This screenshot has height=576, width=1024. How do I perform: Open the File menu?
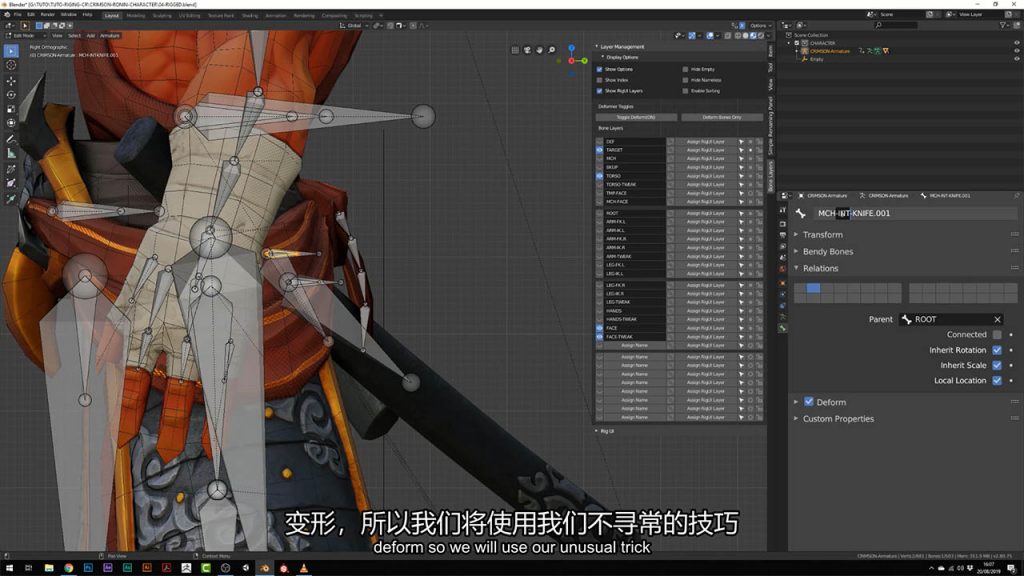pyautogui.click(x=18, y=14)
